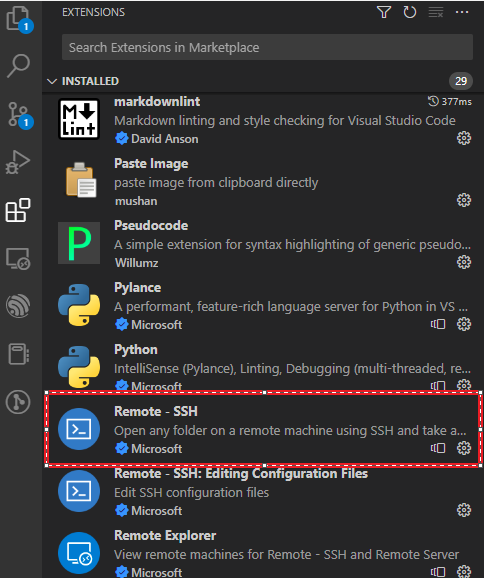The height and width of the screenshot is (578, 484).
Task: Manage markdownlint with its gear icon
Action: [464, 138]
